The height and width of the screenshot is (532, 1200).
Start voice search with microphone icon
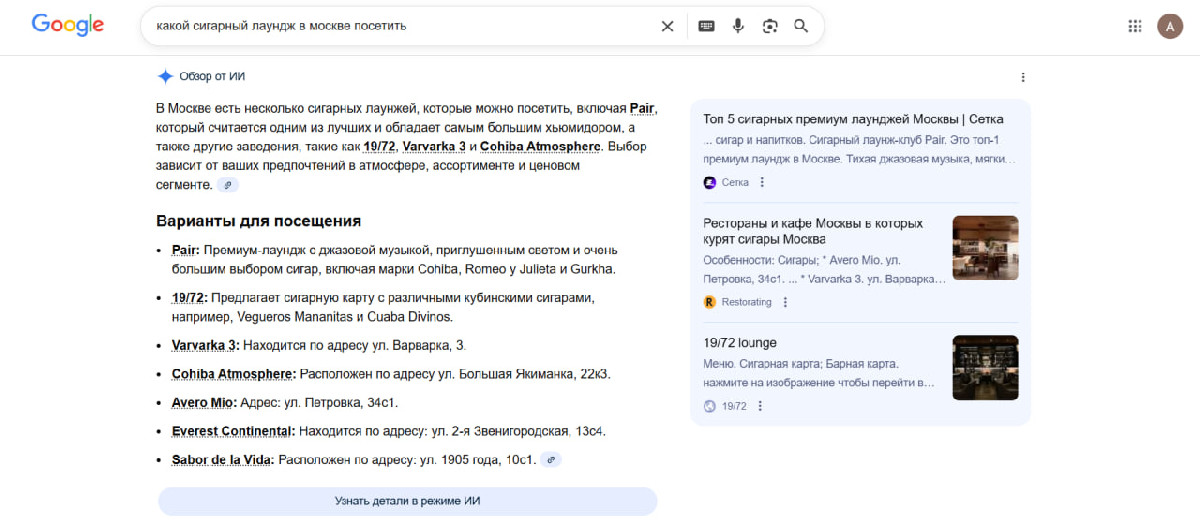(x=738, y=26)
